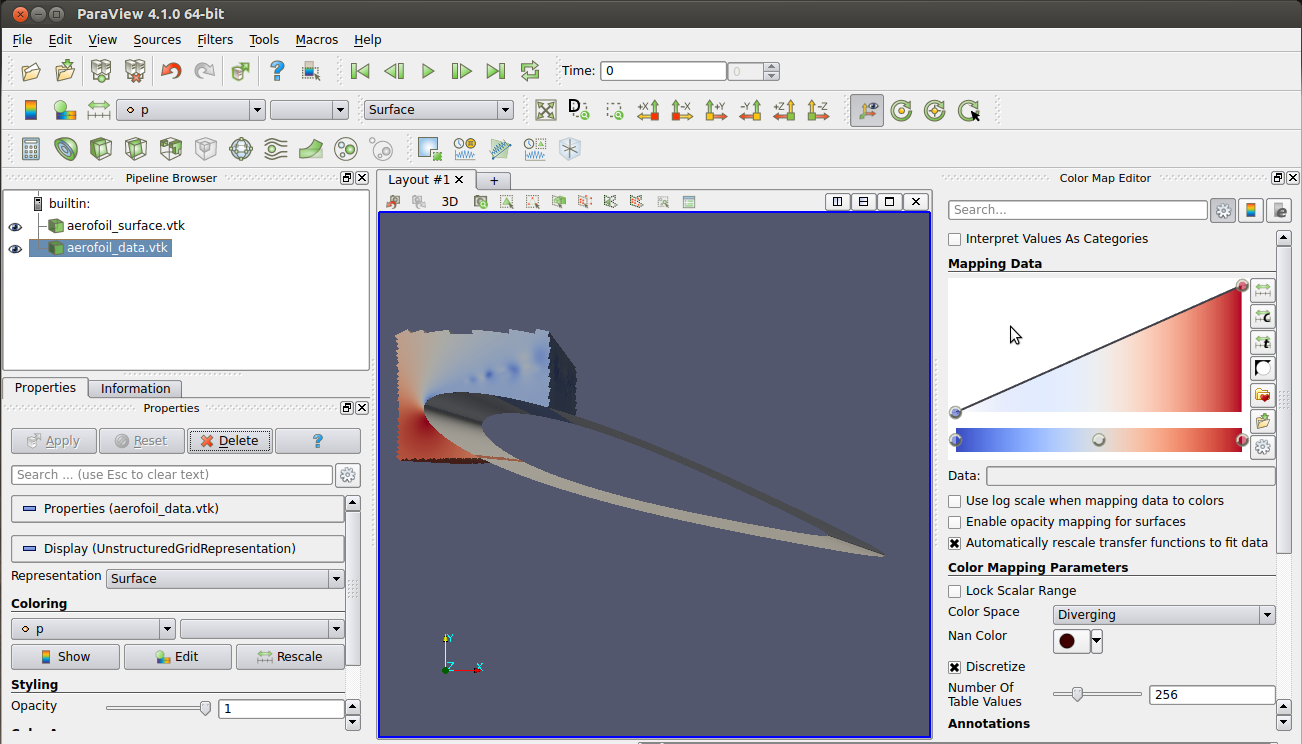Uncheck the Discretize checkbox
This screenshot has width=1302, height=744.
(x=955, y=667)
